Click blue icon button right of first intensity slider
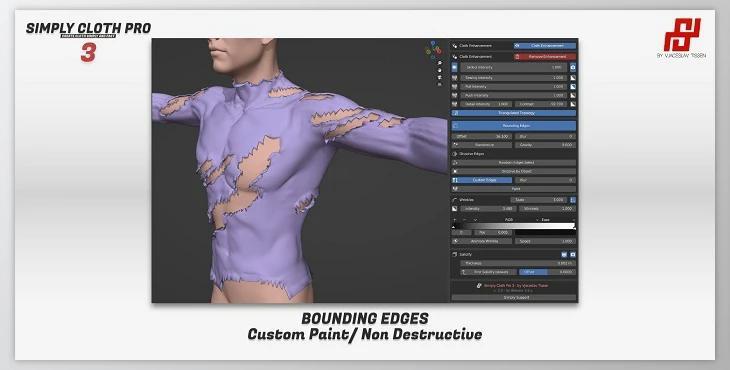Screen dimensions: 730x370 coord(573,67)
